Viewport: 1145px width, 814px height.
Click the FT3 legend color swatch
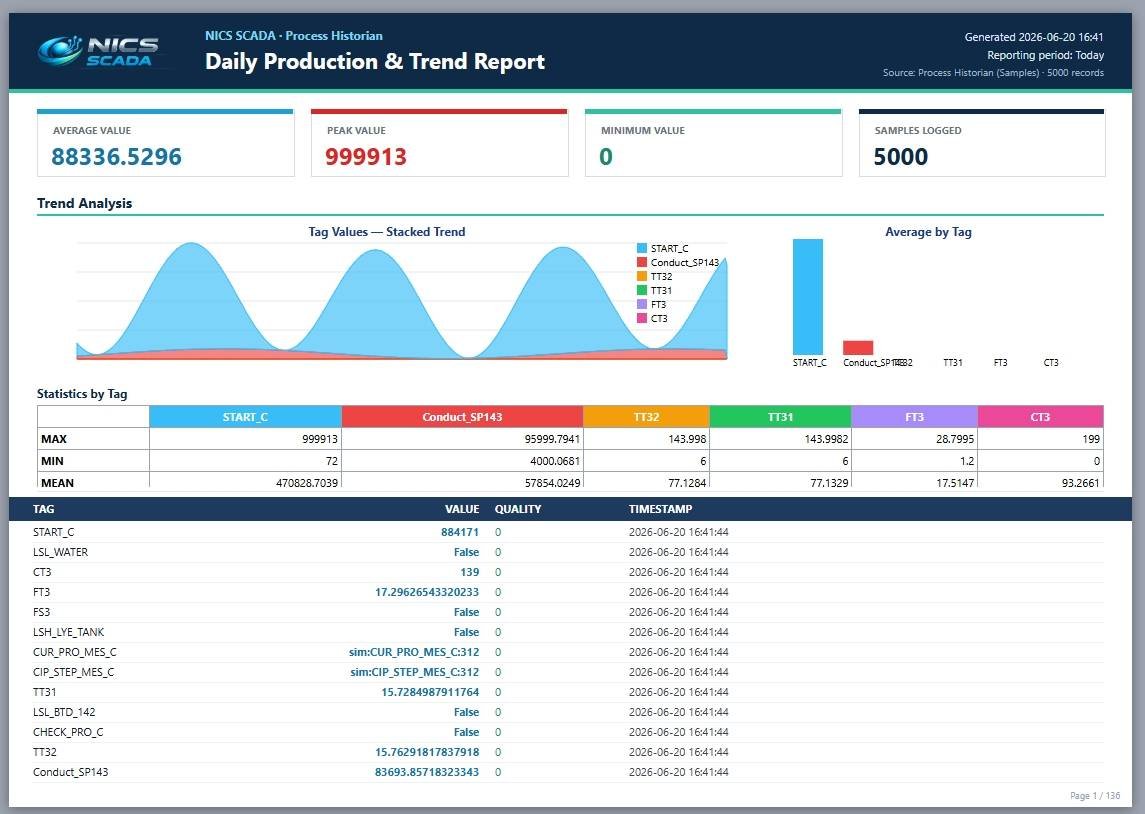(642, 304)
